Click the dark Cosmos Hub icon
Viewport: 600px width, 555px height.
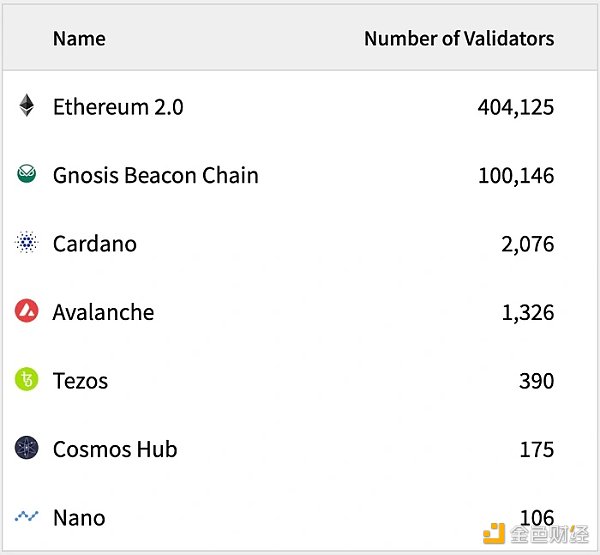(27, 448)
